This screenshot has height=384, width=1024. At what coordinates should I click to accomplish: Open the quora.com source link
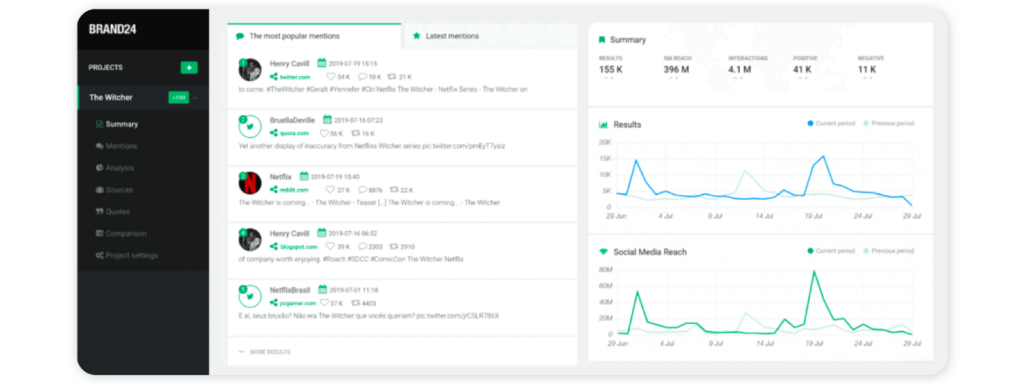click(294, 133)
